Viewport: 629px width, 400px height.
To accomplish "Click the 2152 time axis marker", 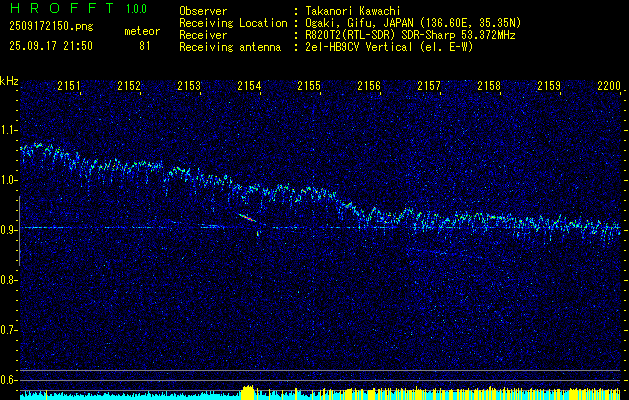I will [129, 87].
